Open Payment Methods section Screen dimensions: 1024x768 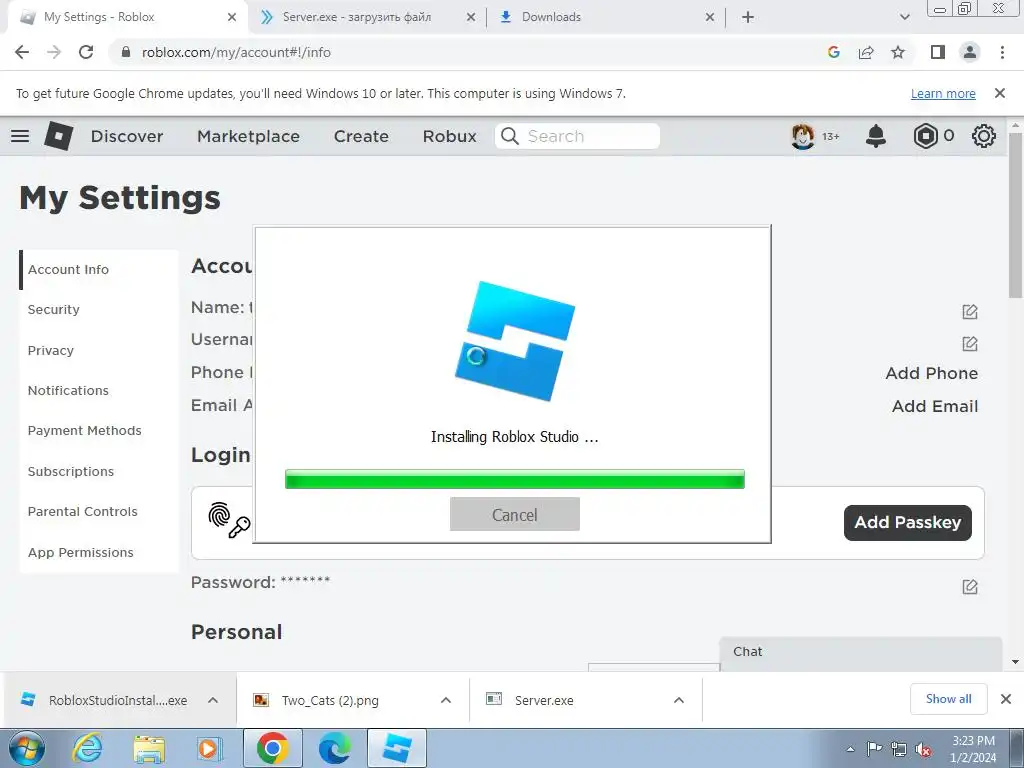[99, 431]
